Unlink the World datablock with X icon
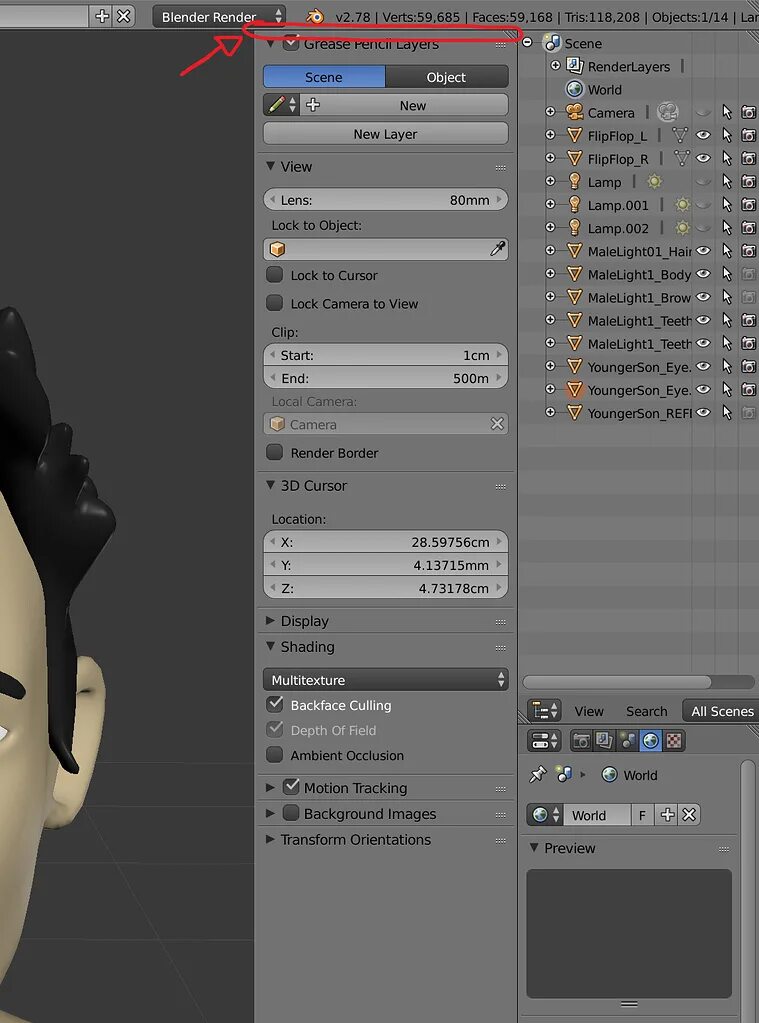 point(689,814)
